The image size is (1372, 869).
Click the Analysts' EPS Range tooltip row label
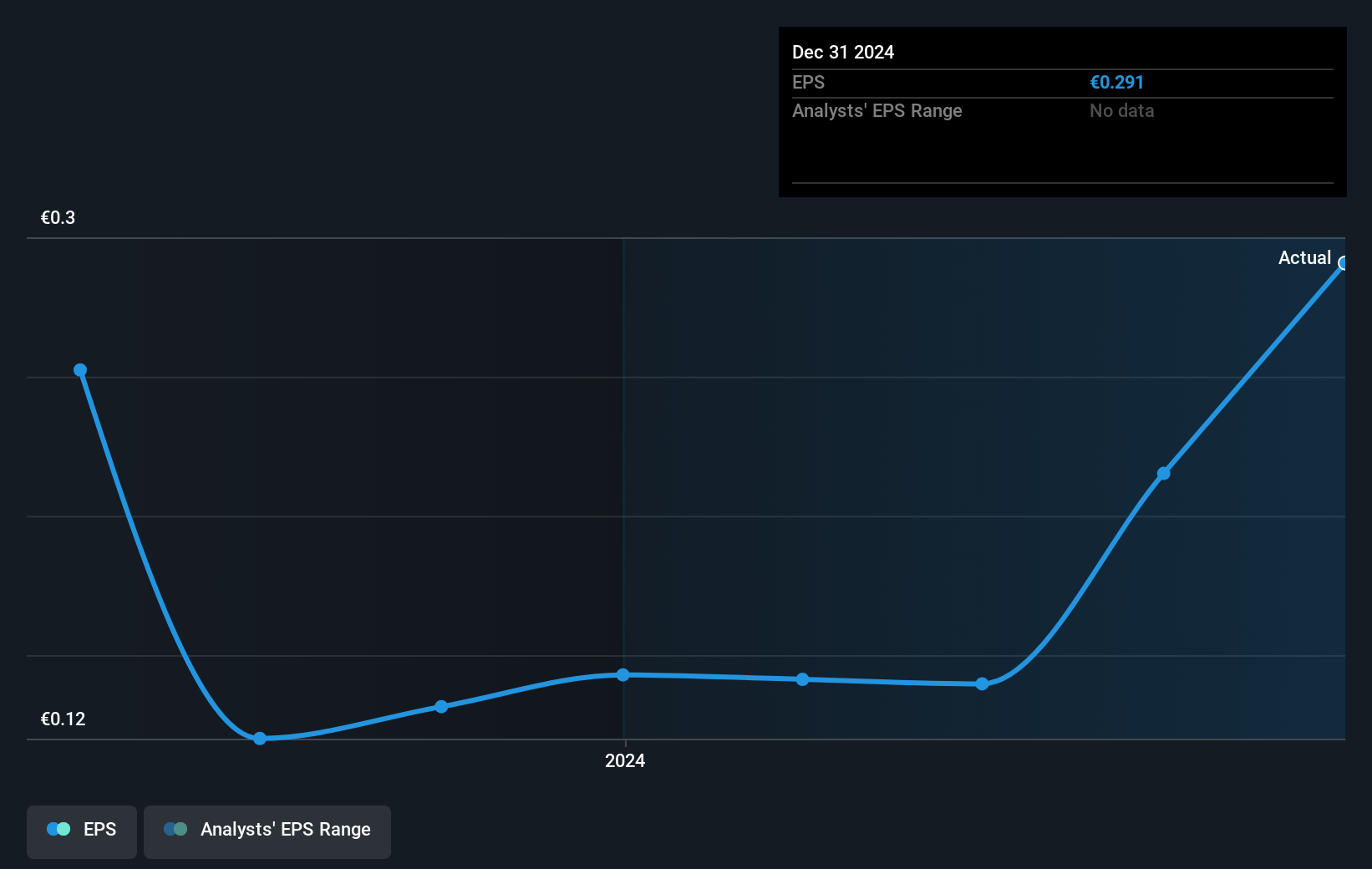point(877,110)
